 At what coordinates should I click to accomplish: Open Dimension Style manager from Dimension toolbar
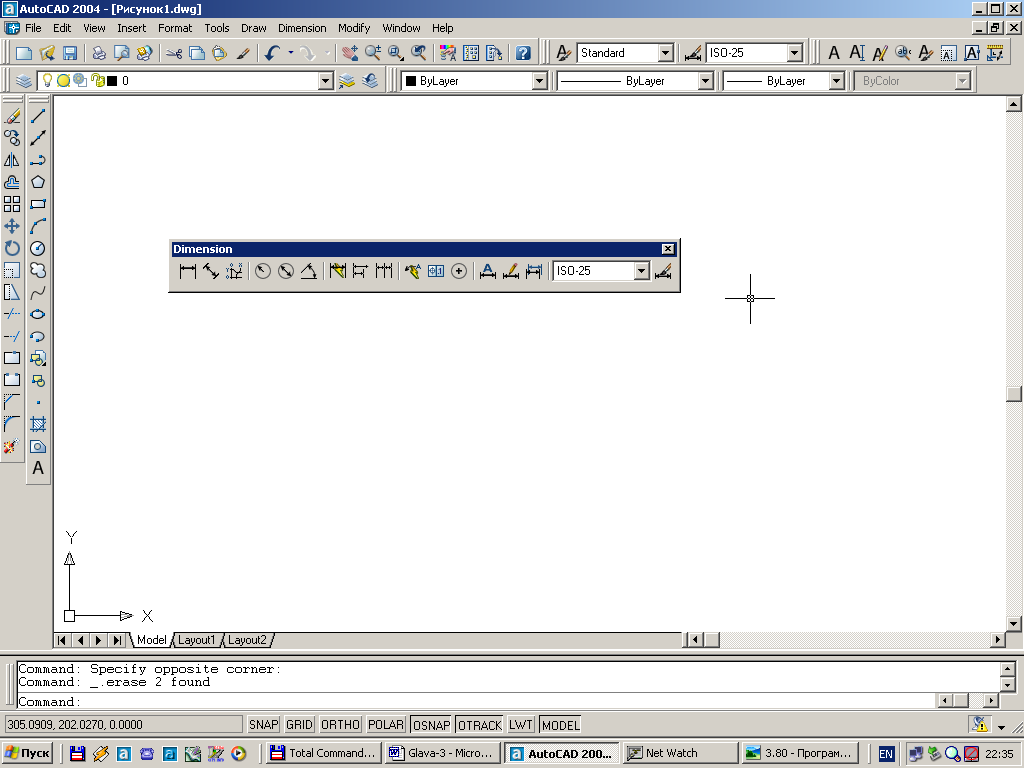[x=663, y=271]
